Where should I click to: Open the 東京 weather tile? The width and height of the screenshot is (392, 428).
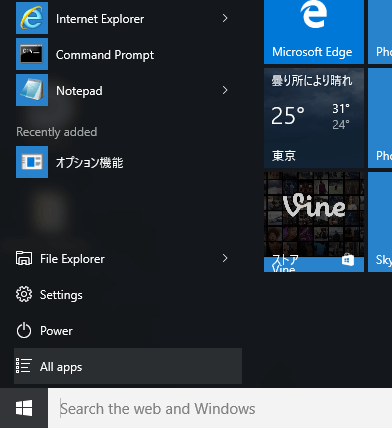coord(314,118)
